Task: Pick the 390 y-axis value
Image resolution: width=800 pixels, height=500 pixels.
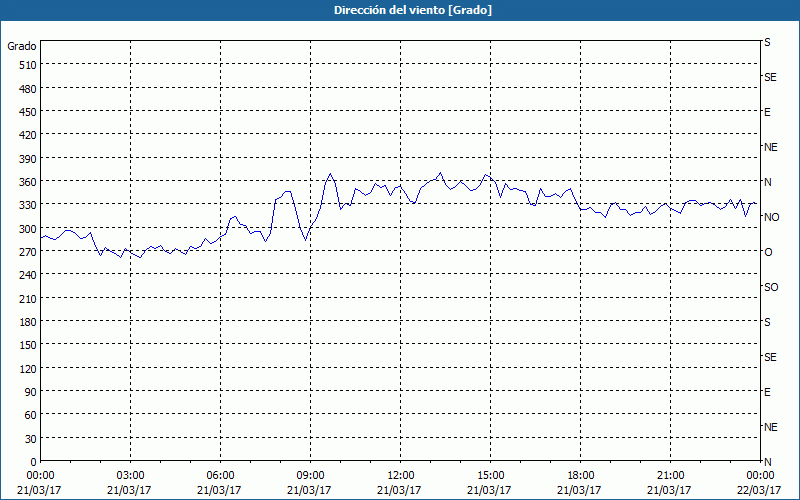Action: tap(28, 159)
